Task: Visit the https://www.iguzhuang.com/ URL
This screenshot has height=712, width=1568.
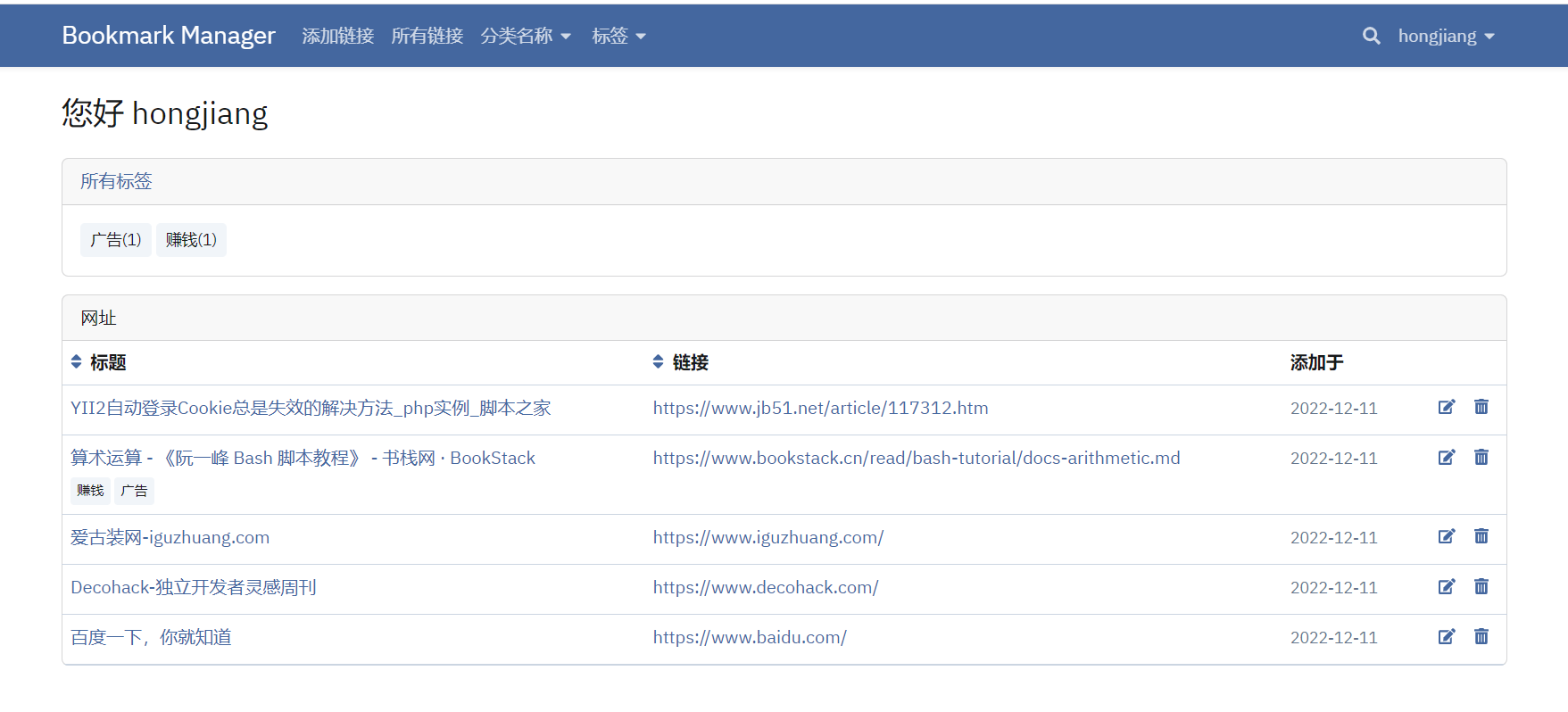Action: (768, 537)
